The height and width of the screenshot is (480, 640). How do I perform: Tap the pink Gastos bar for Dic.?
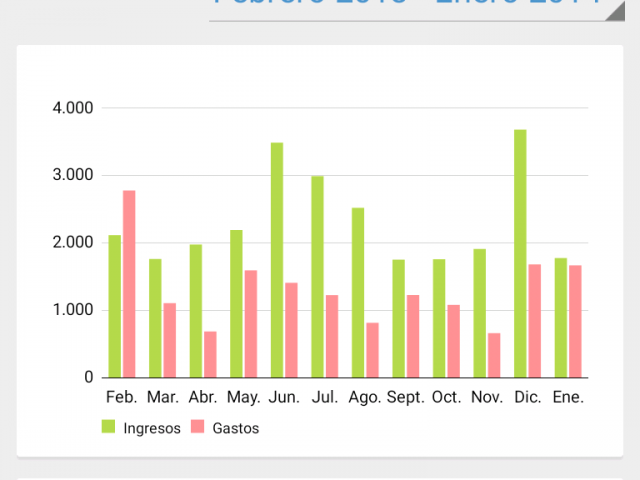point(535,321)
